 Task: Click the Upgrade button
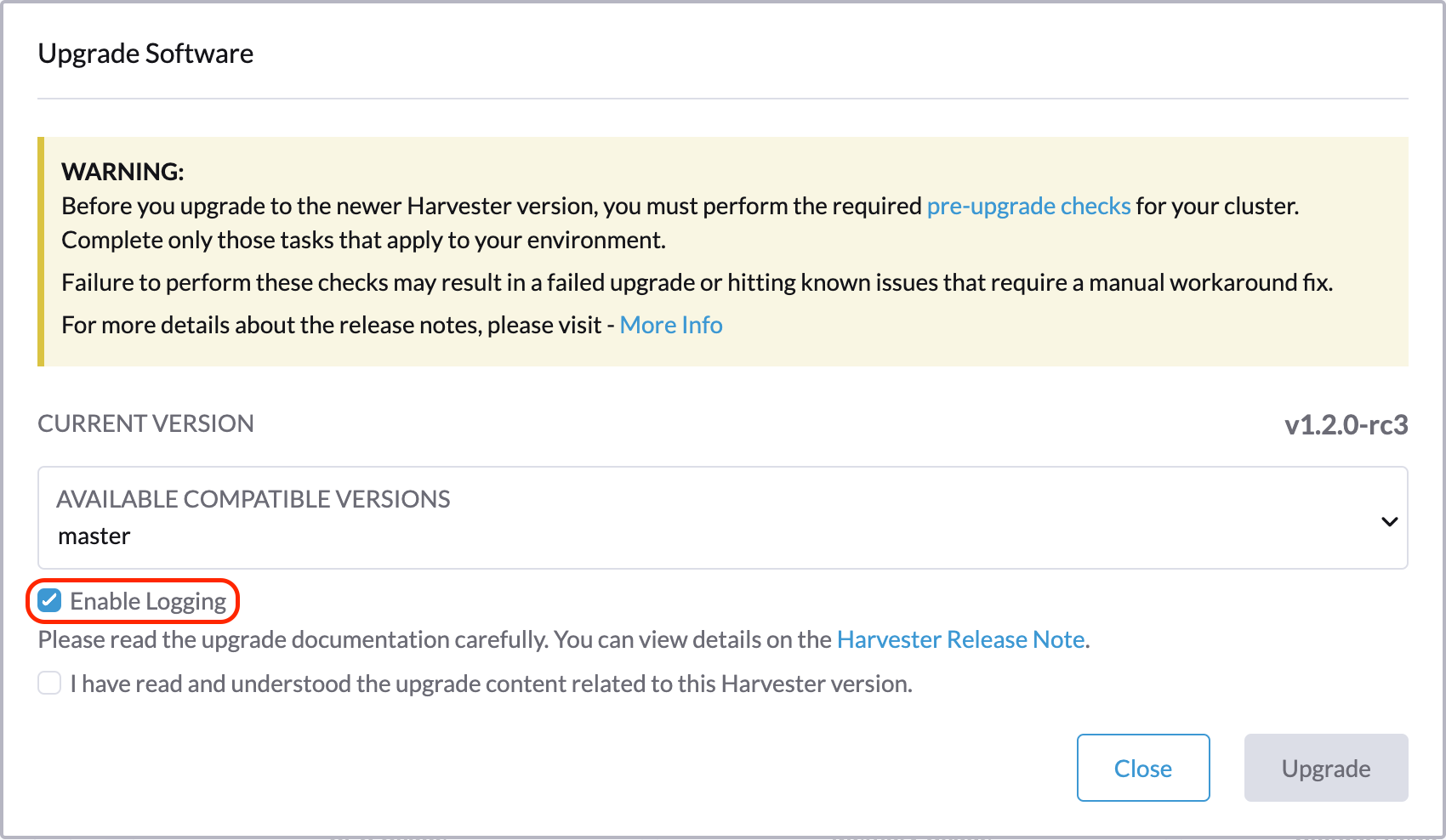[1325, 768]
